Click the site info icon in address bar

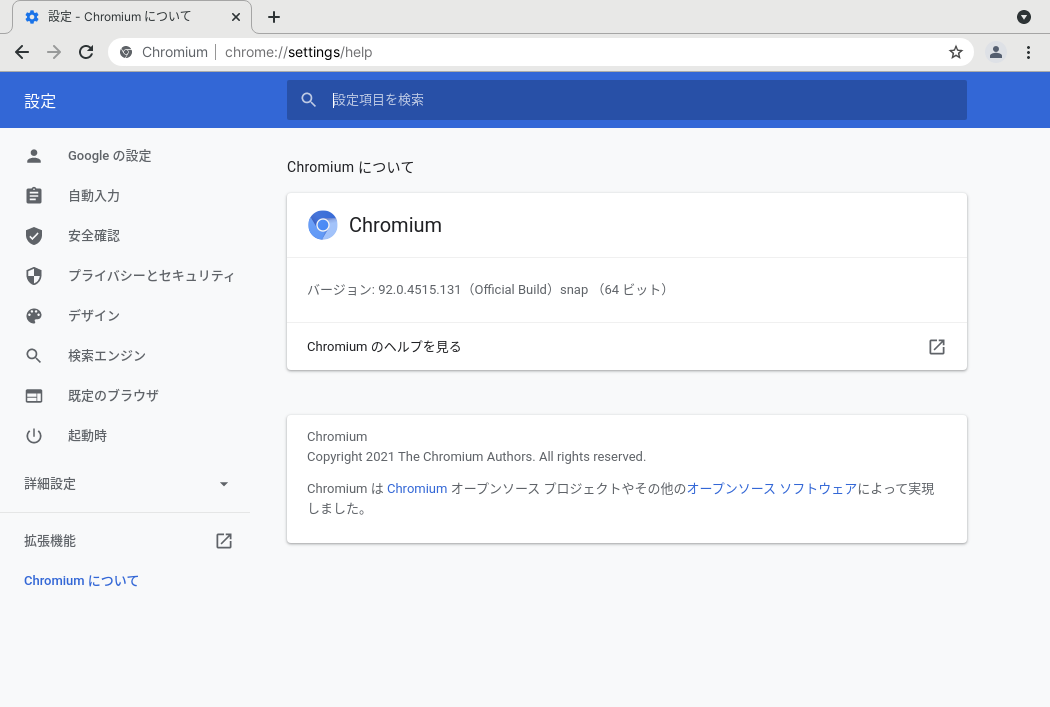tap(126, 52)
